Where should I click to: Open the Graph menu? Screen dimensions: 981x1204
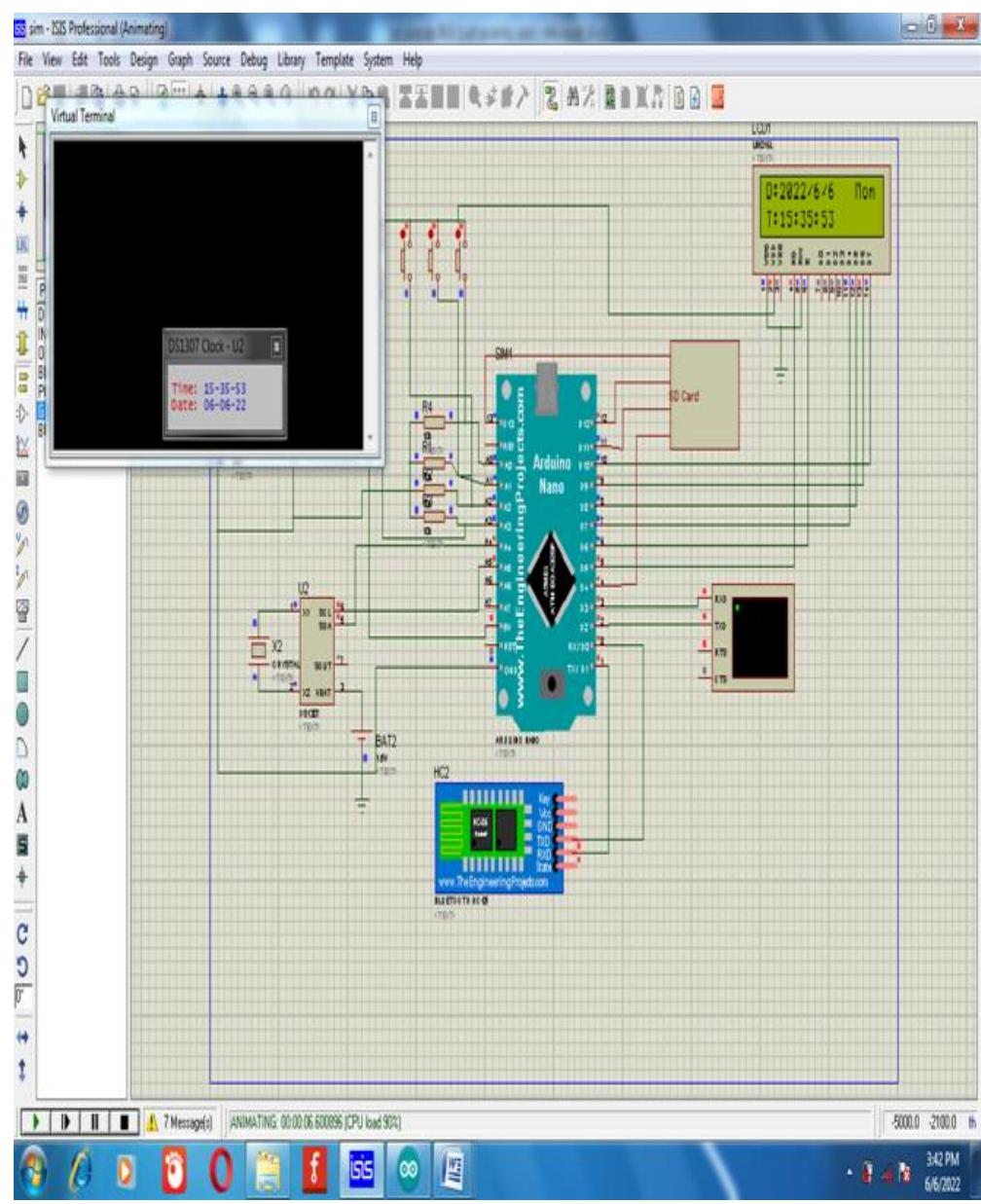click(180, 60)
